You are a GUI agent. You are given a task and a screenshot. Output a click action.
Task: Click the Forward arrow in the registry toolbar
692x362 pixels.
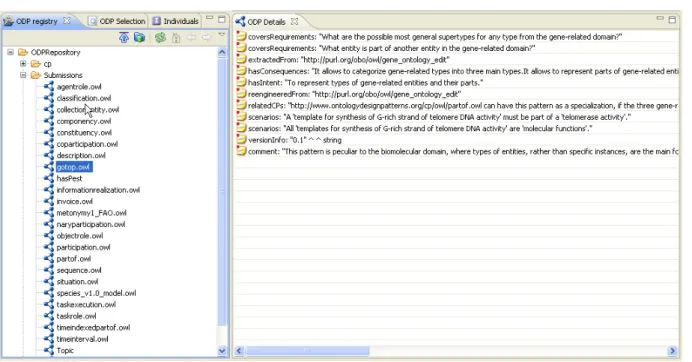click(x=206, y=38)
